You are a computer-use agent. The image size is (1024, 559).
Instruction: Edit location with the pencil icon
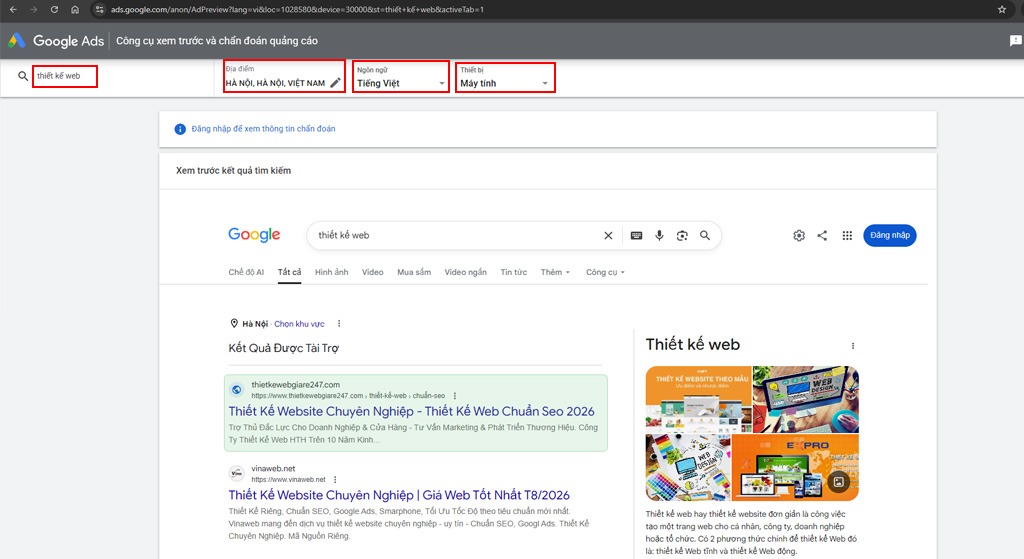335,83
